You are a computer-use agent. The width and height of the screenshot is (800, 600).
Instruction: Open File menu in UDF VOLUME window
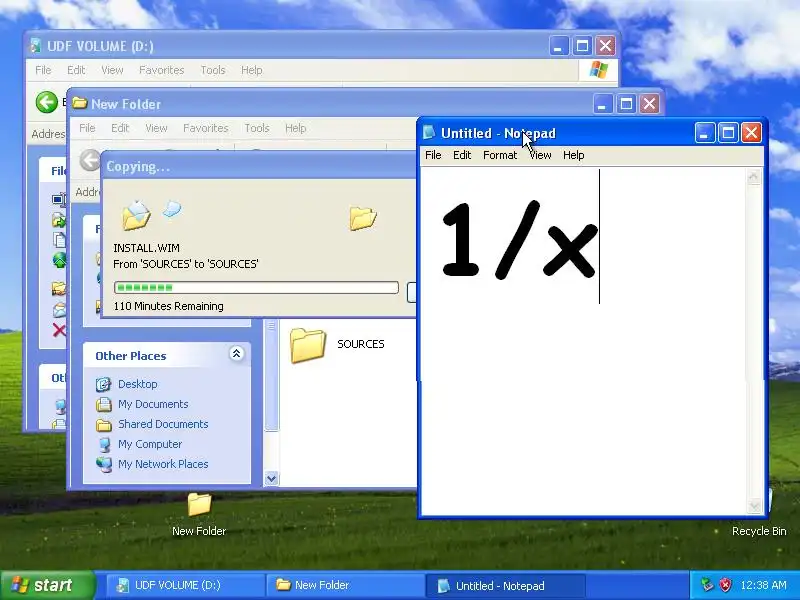(x=43, y=70)
